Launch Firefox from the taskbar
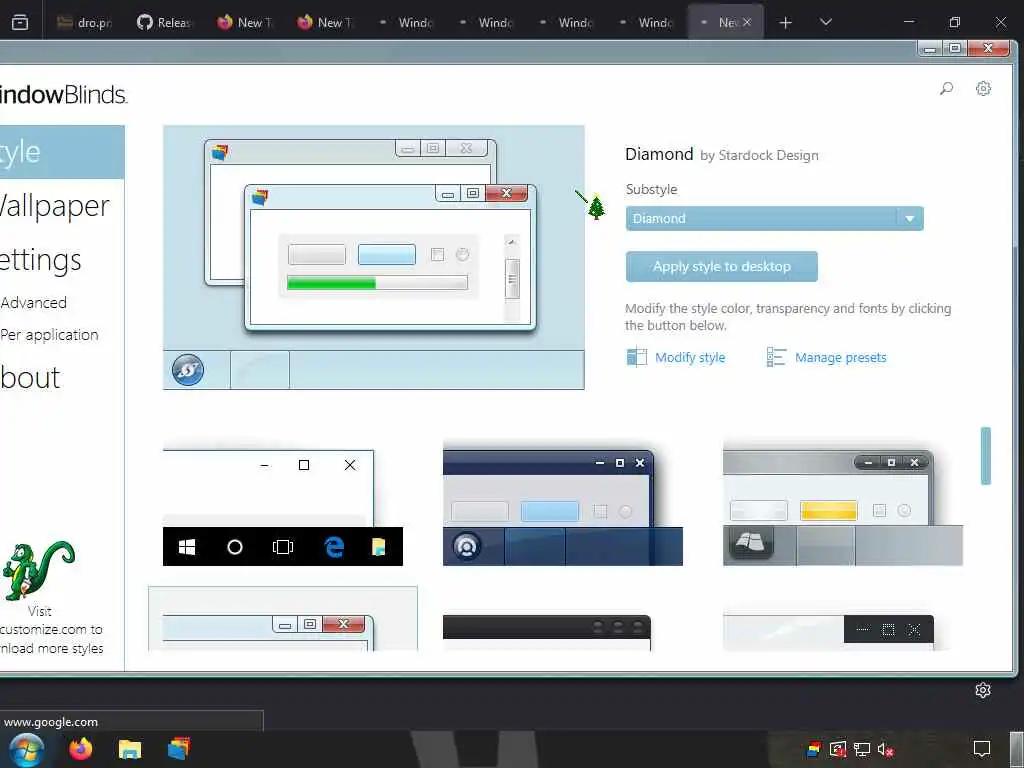Viewport: 1024px width, 768px height. (81, 748)
